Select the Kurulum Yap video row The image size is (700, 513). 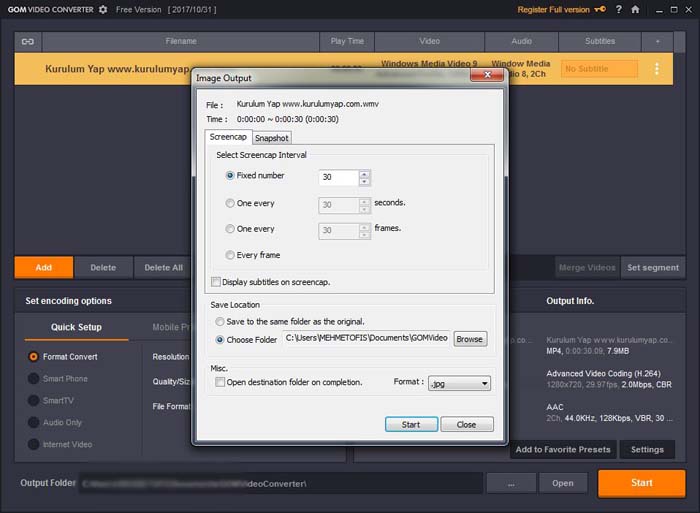[344, 69]
